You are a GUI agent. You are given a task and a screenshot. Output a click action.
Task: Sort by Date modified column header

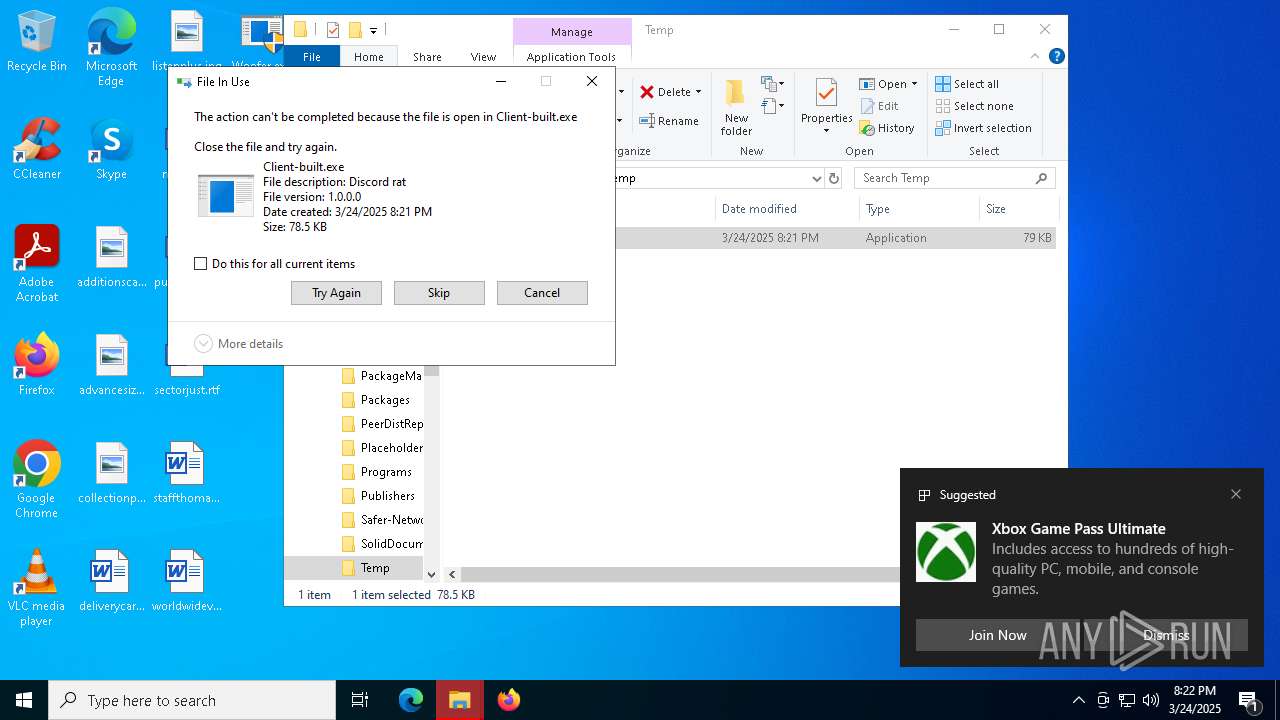coord(787,209)
